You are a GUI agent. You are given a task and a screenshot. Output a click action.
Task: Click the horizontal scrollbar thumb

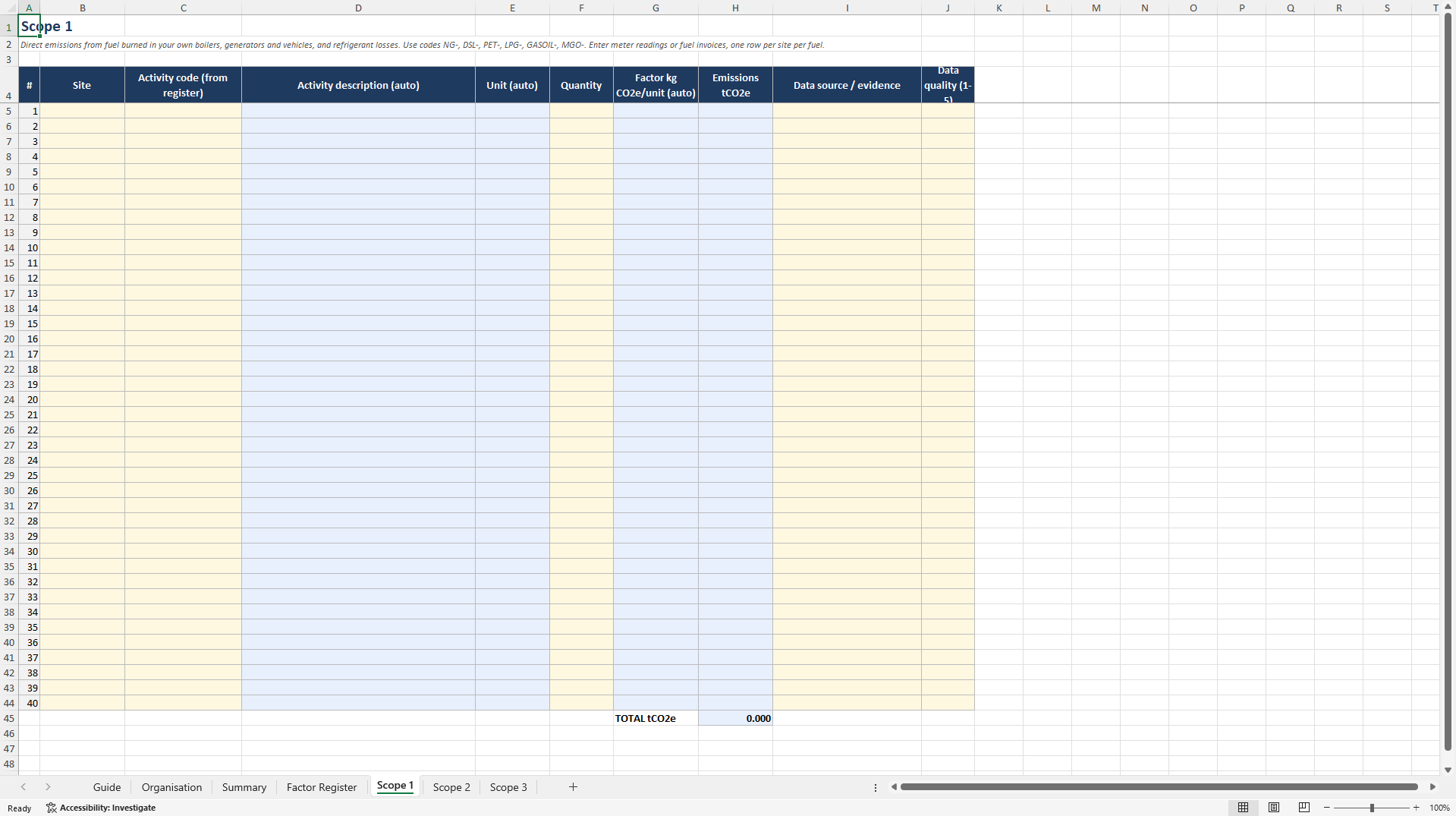point(1159,787)
